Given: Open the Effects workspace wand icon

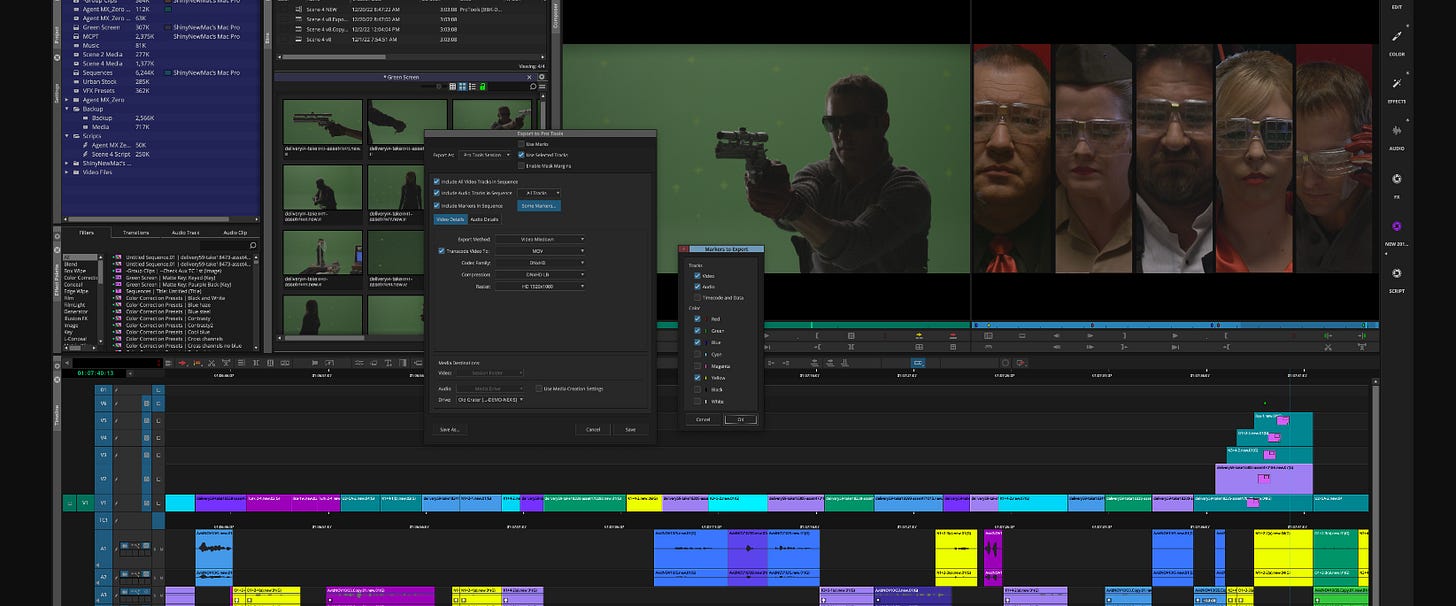Looking at the screenshot, I should [1397, 82].
